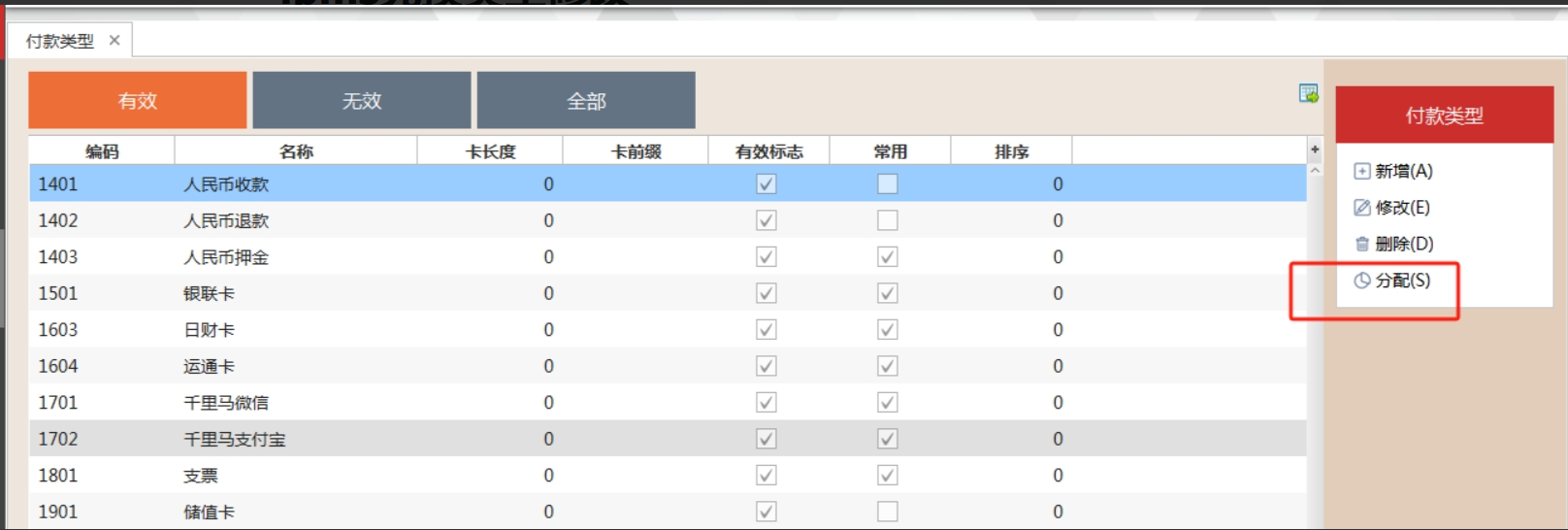Click the 分配(S) pie chart icon

tap(1362, 281)
